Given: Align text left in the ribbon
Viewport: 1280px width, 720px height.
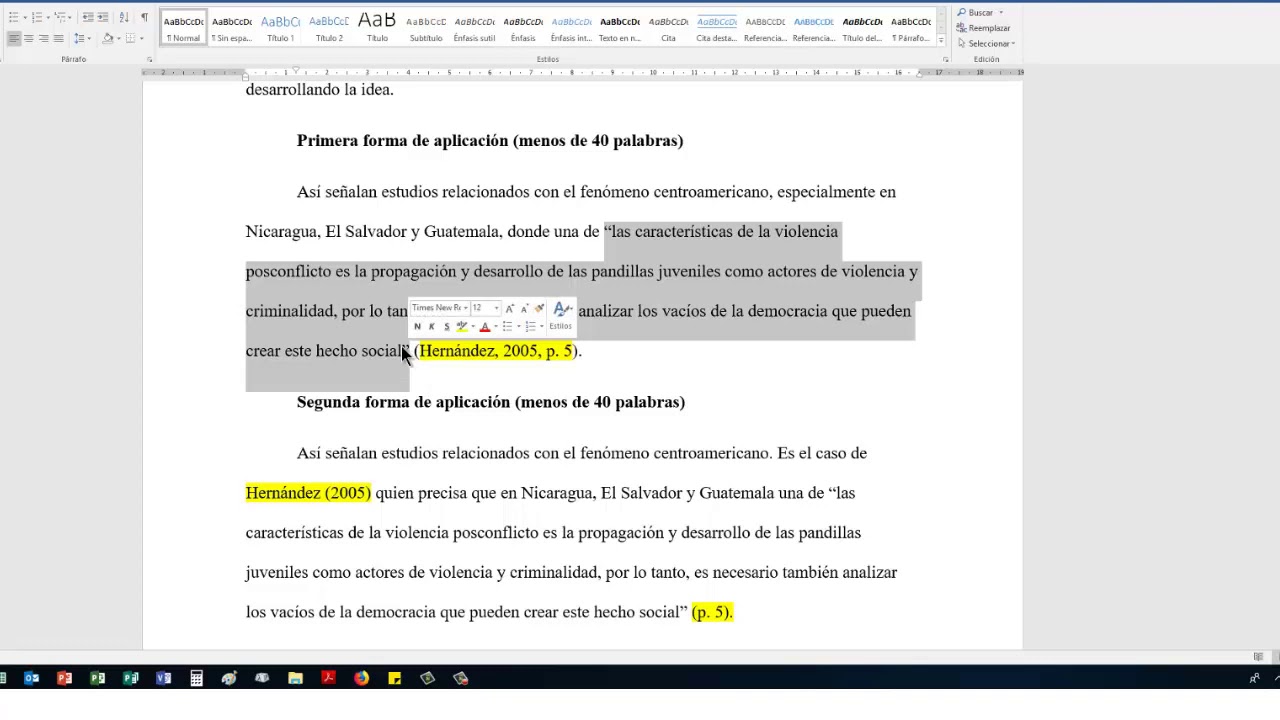Looking at the screenshot, I should click(14, 38).
